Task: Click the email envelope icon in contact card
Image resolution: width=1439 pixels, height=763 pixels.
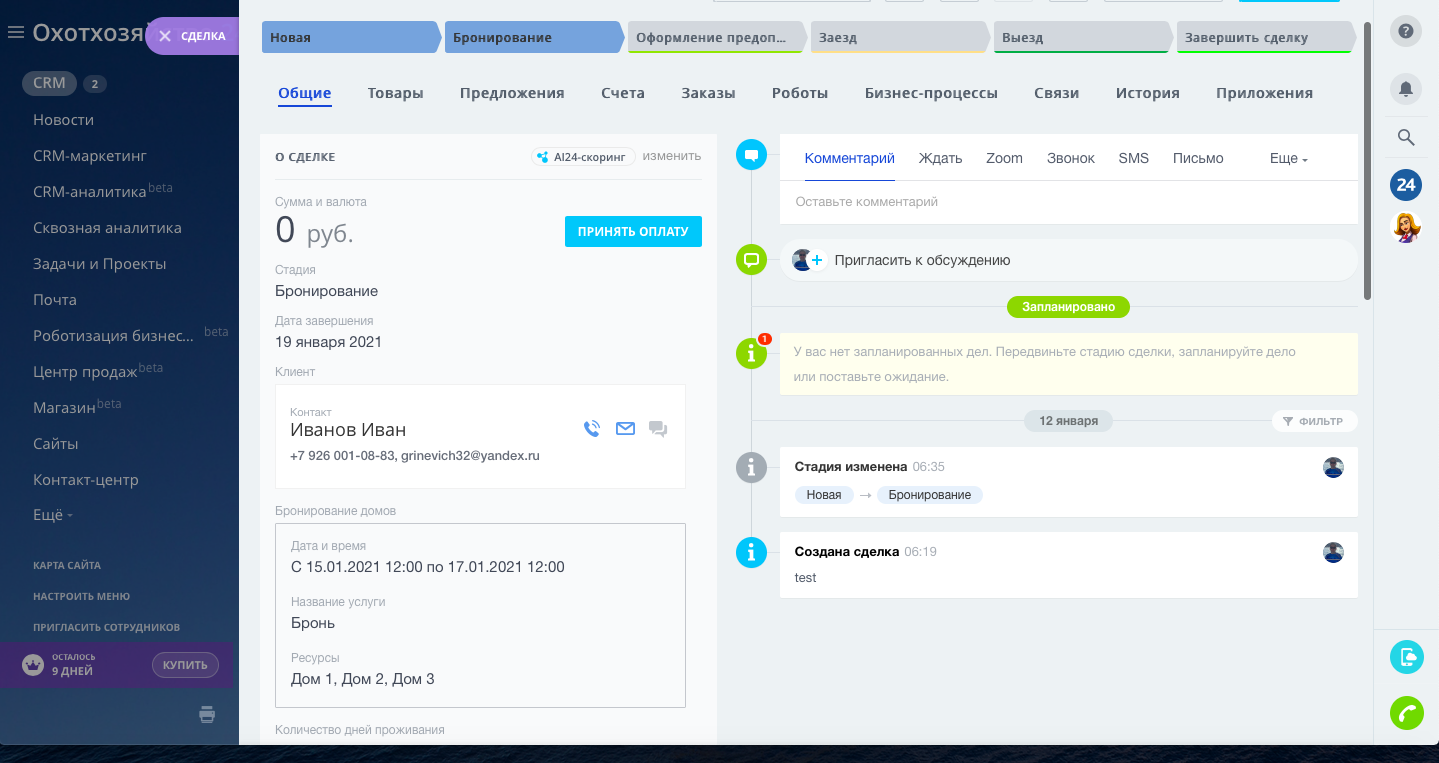Action: (625, 429)
